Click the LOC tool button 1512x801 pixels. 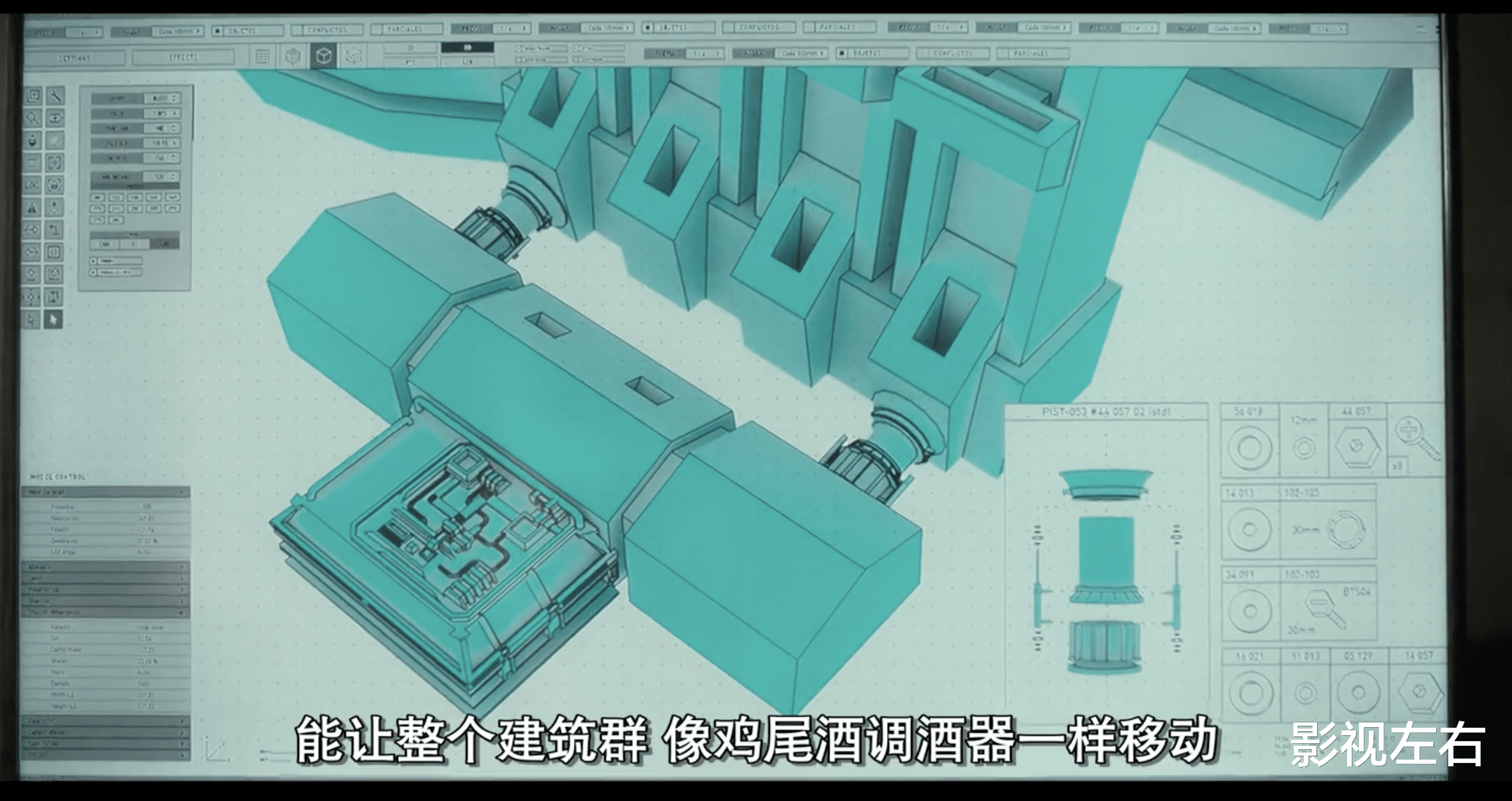click(32, 186)
